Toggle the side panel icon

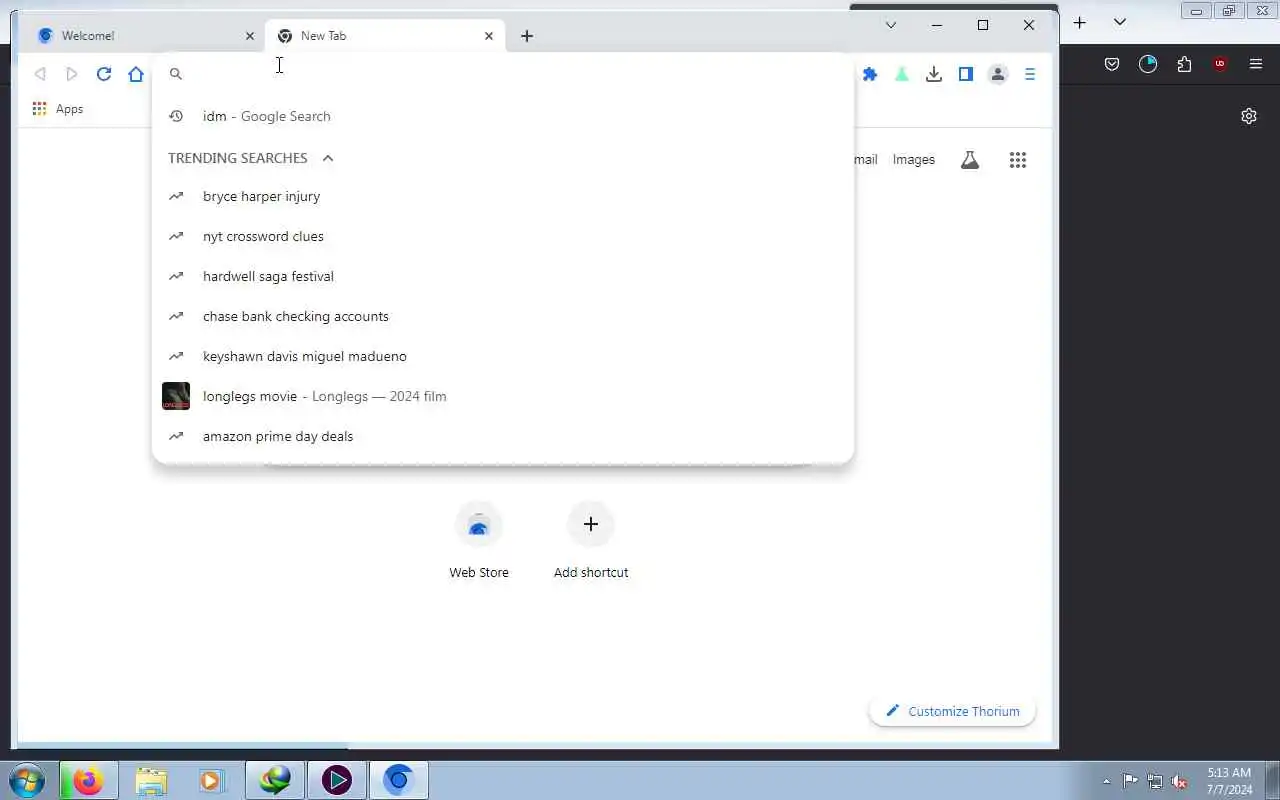tap(966, 74)
